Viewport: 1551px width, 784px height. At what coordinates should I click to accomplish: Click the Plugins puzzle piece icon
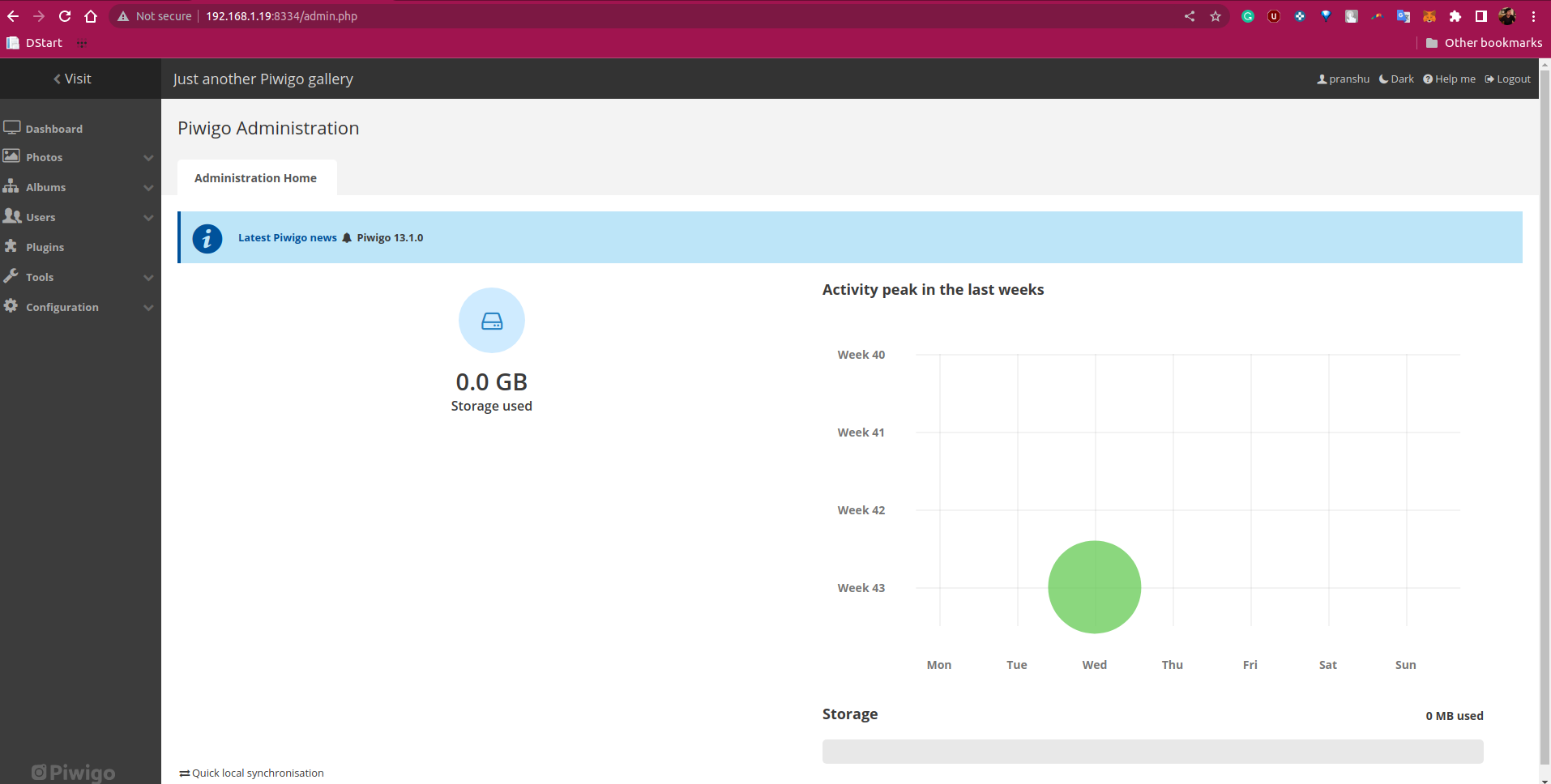click(11, 245)
